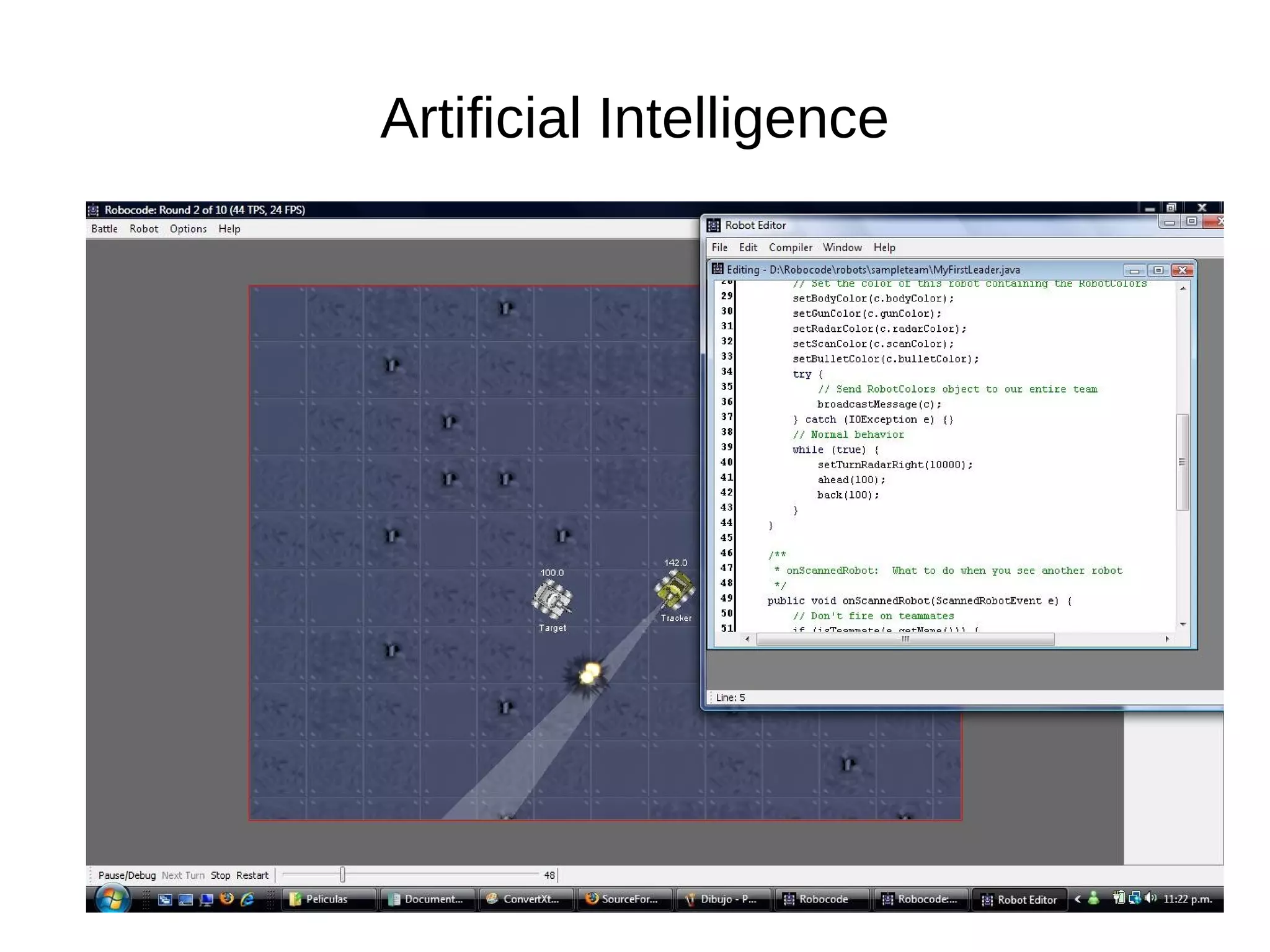Open the Compiler menu in Robot Editor
Image resolution: width=1270 pixels, height=952 pixels.
pyautogui.click(x=790, y=247)
